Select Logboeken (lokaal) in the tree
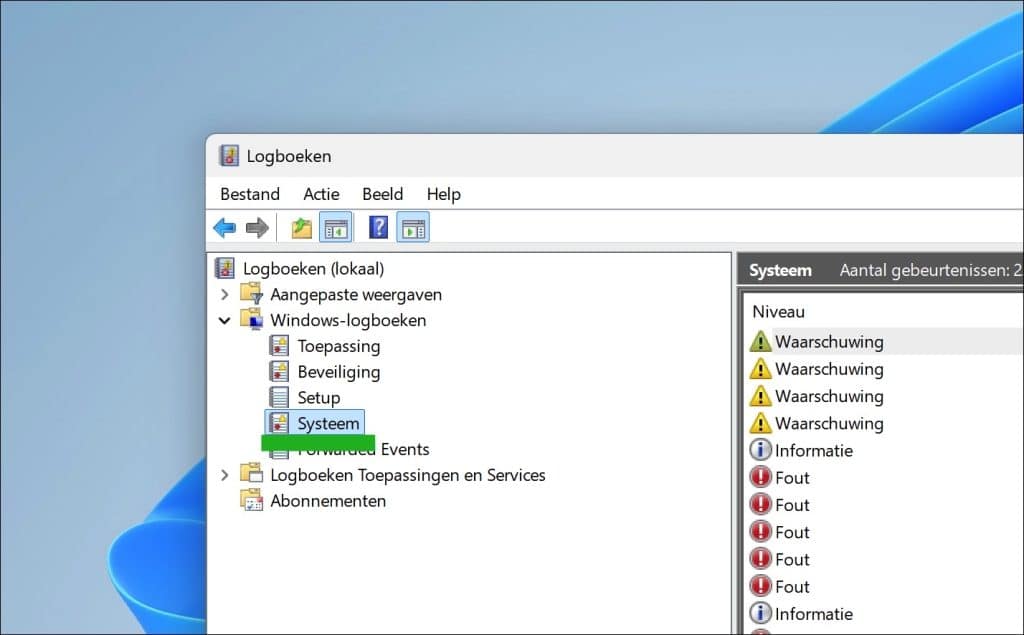The image size is (1024, 635). click(313, 269)
